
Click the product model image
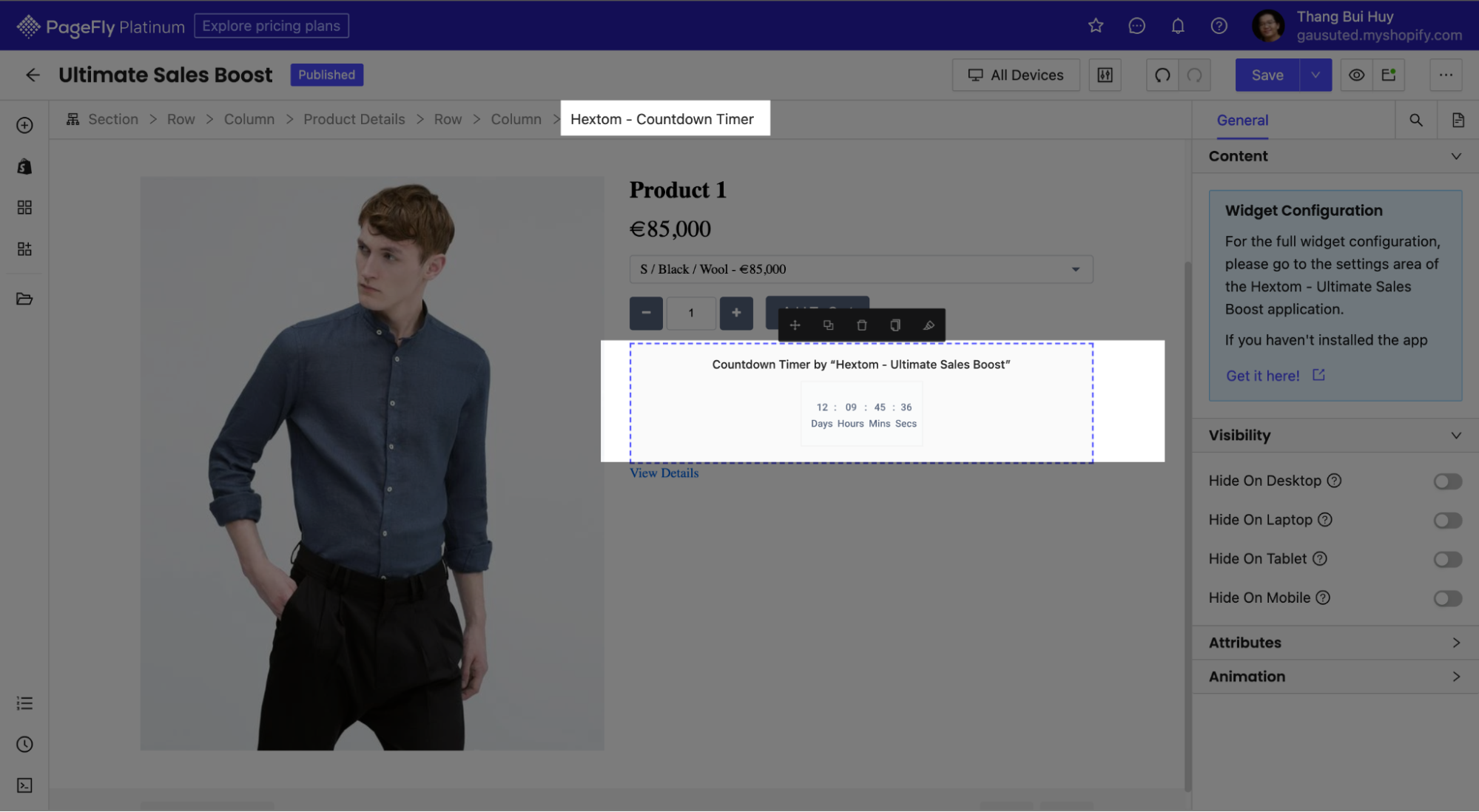coord(372,464)
